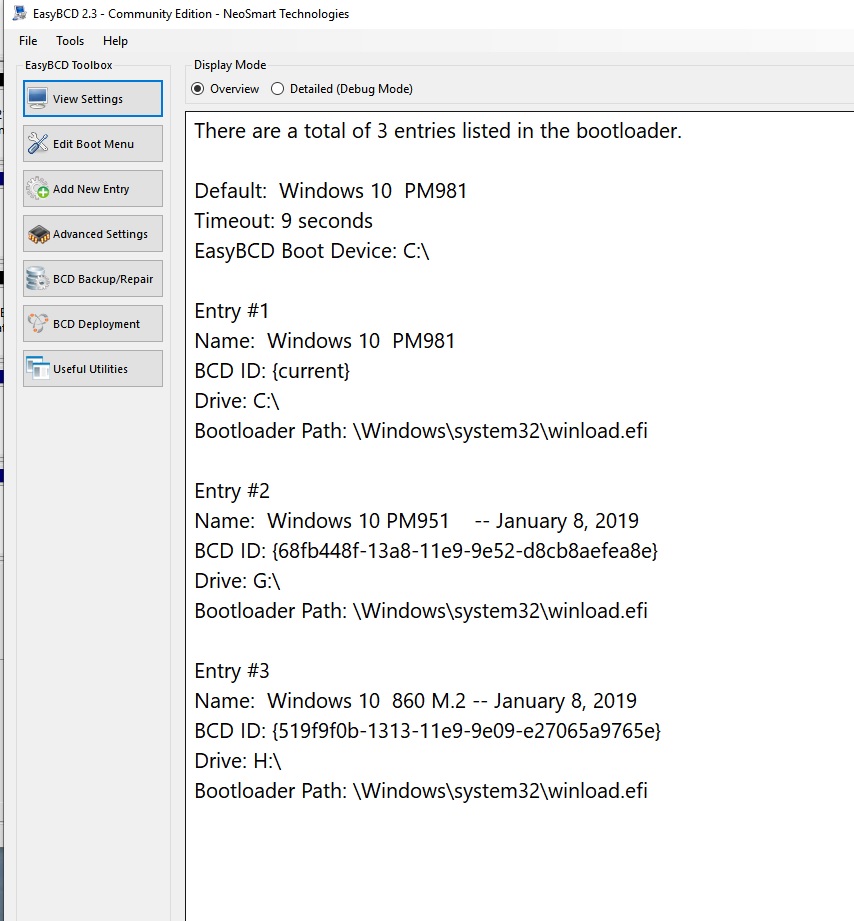Open Useful Utilities
854x921 pixels.
(93, 368)
